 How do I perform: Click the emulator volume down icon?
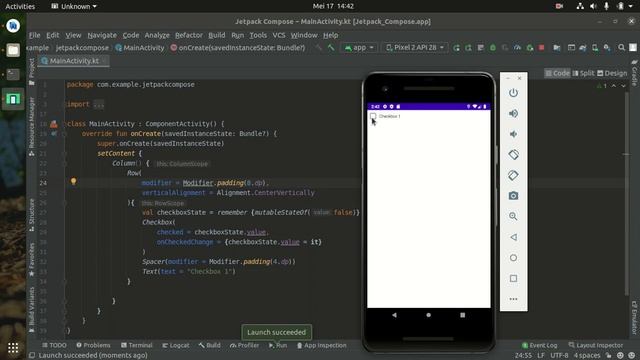tap(513, 134)
